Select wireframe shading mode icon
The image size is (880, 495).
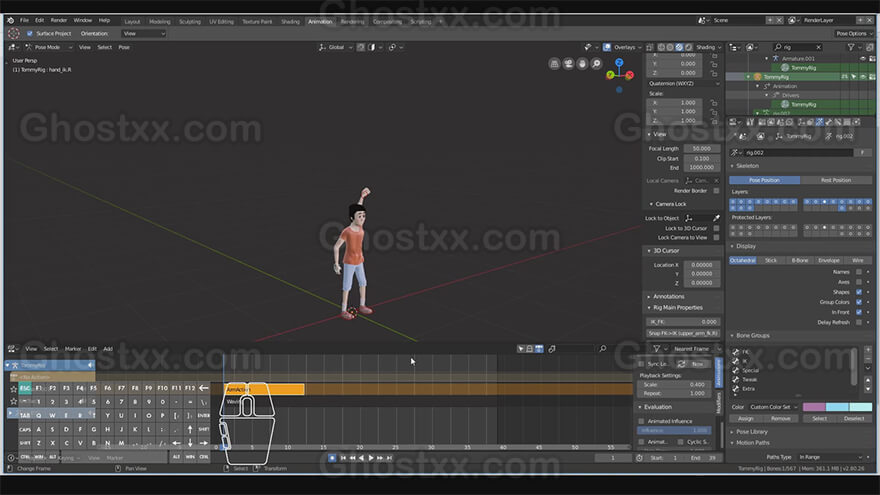[x=661, y=48]
